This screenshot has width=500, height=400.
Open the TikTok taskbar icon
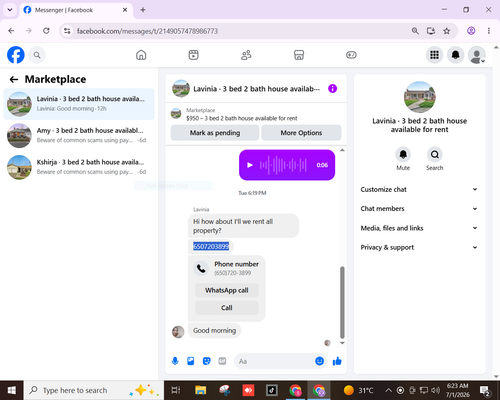point(272,390)
